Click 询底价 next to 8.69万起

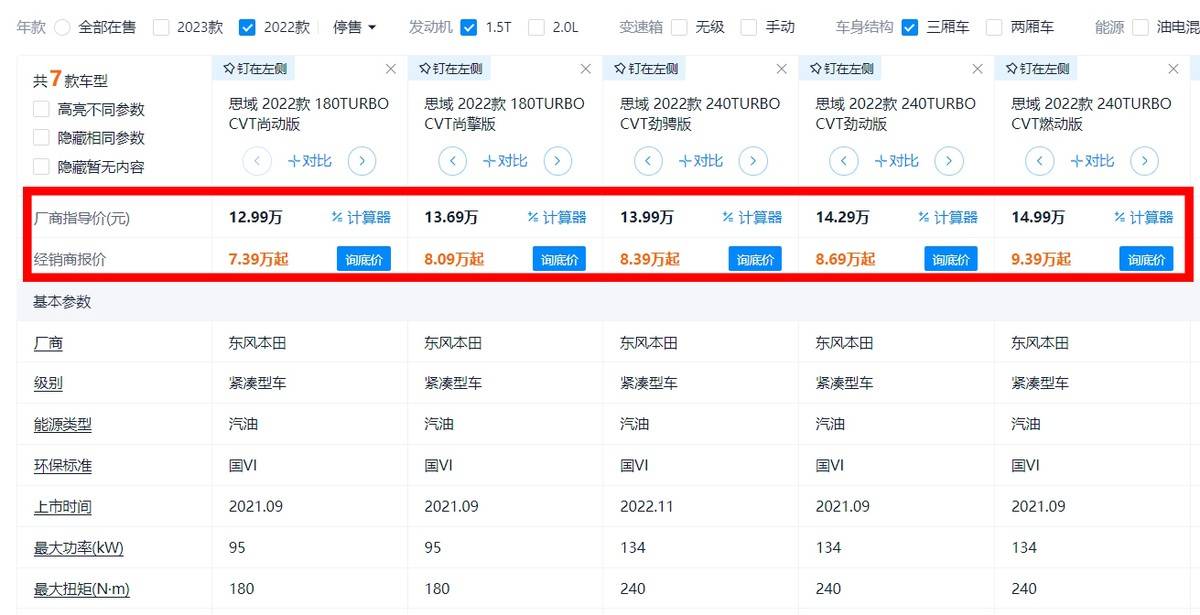[x=951, y=260]
